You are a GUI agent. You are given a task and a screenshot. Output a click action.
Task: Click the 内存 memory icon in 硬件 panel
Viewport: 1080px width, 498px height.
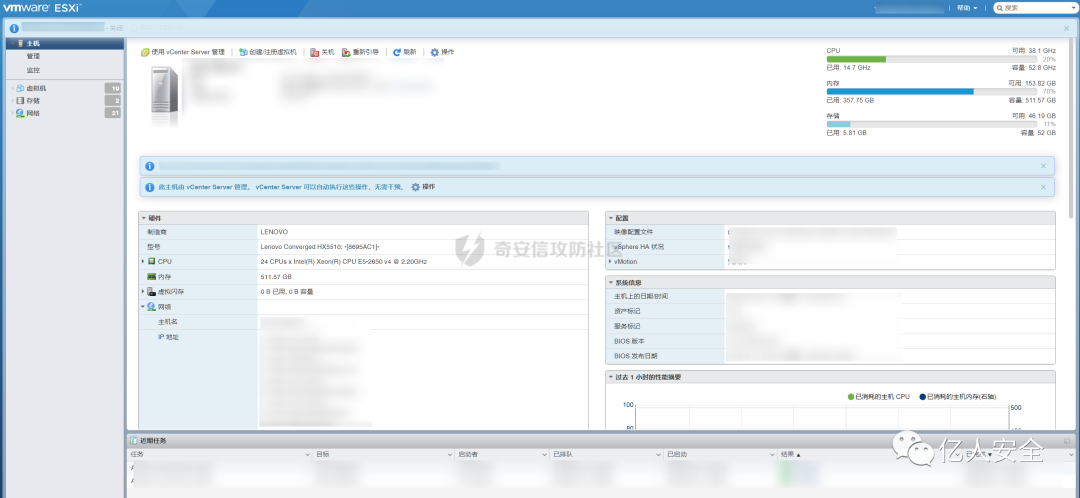coord(152,277)
